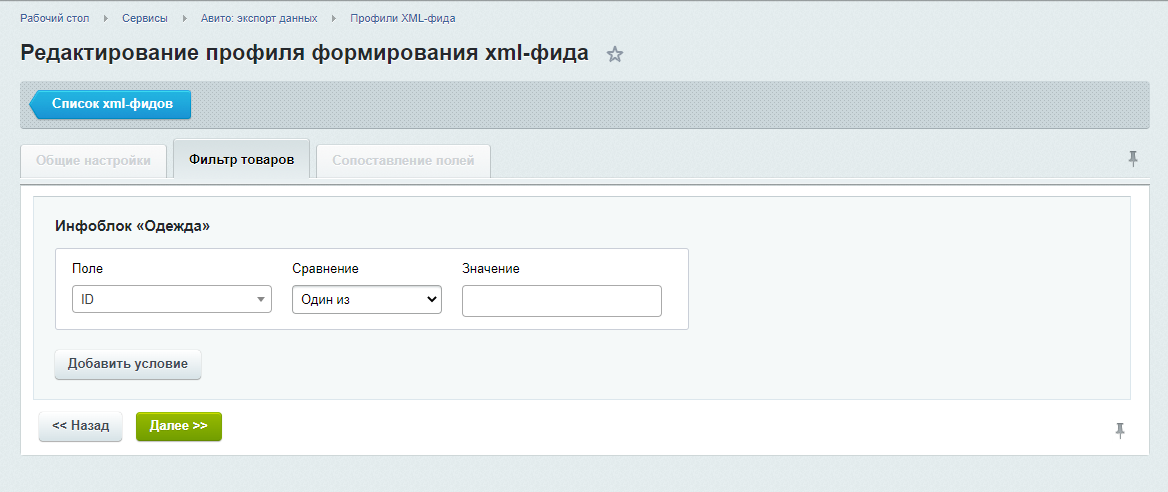Open the «Поле» dropdown showing ID
The image size is (1168, 492).
click(x=172, y=299)
